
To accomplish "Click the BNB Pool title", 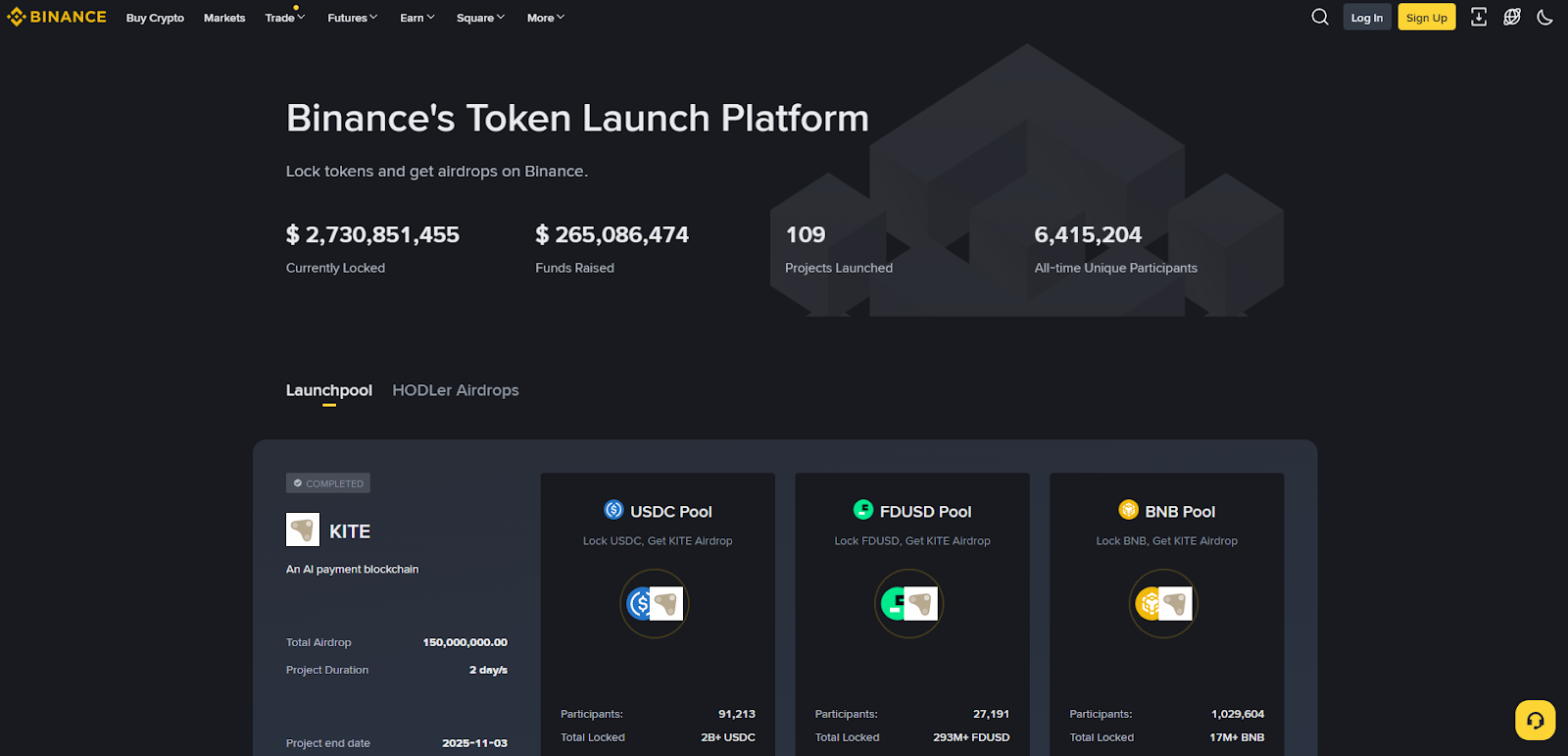I will 1180,512.
